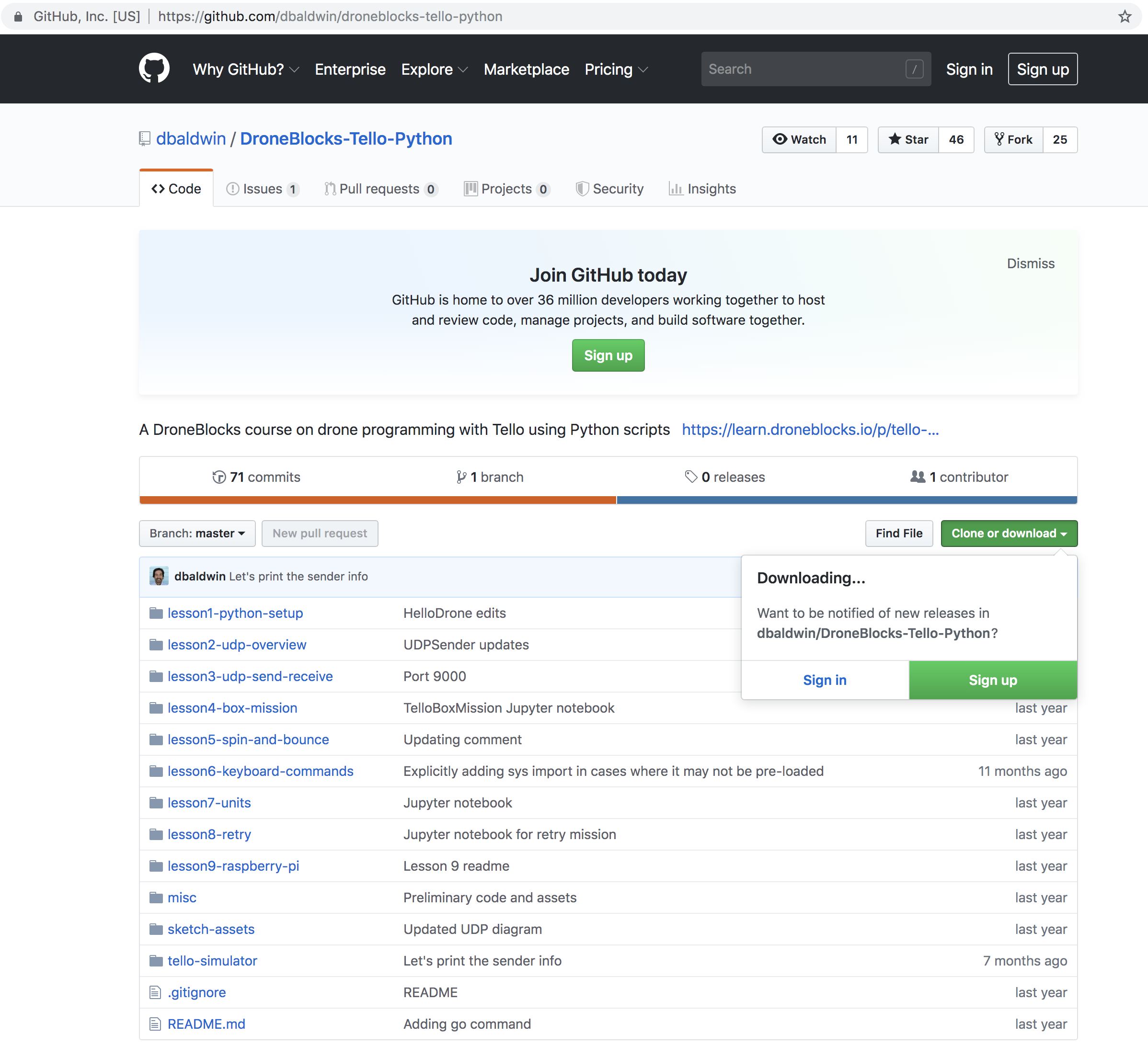Image resolution: width=1148 pixels, height=1046 pixels.
Task: Click the folder icon beside lesson9-raspberry-pi
Action: click(x=156, y=865)
